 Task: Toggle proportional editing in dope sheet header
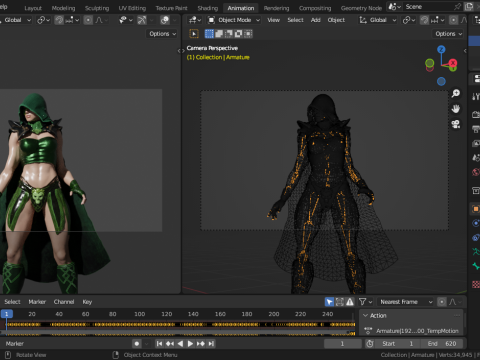click(442, 302)
